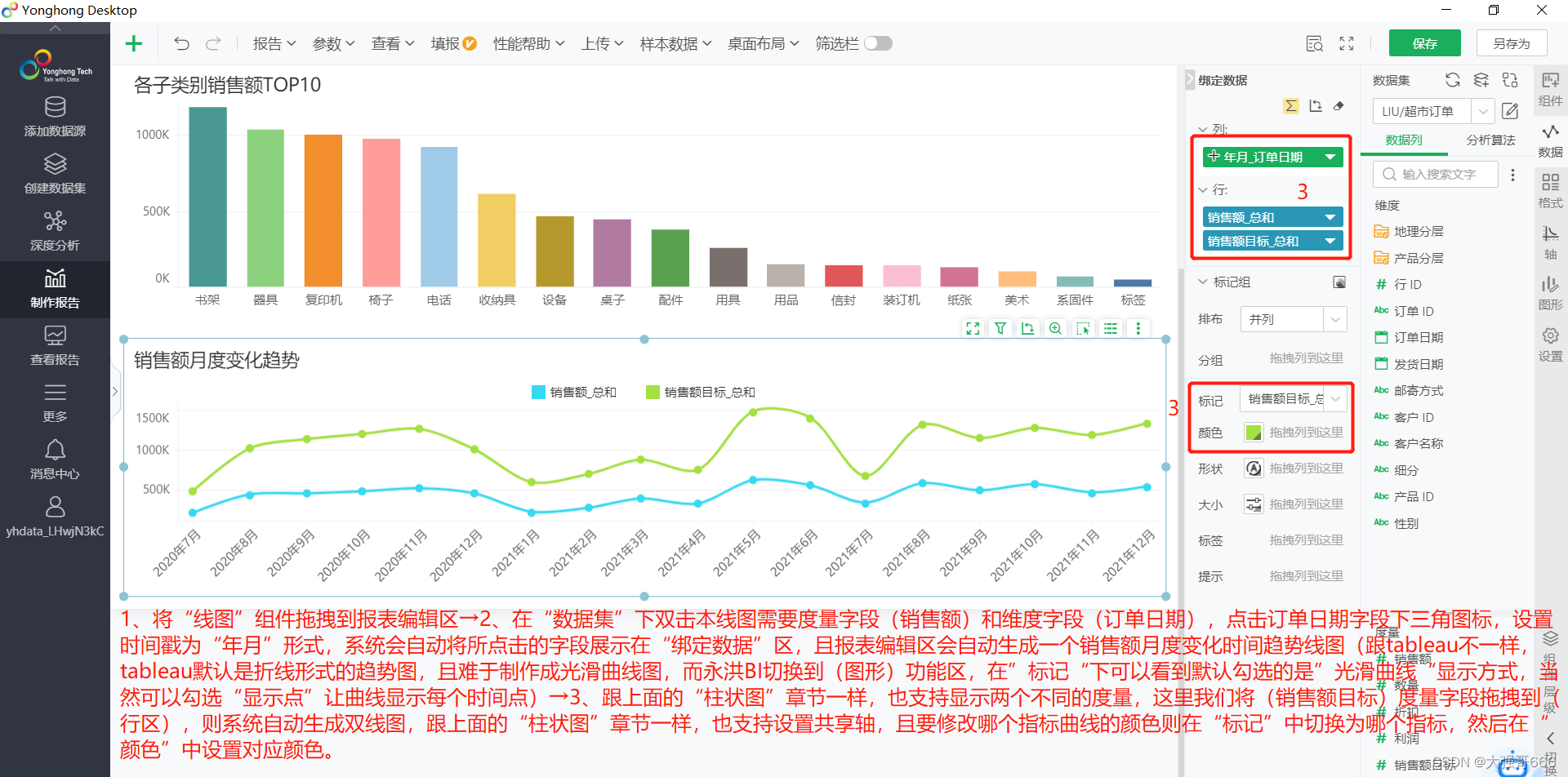Click the redo arrow in the toolbar

tap(213, 43)
